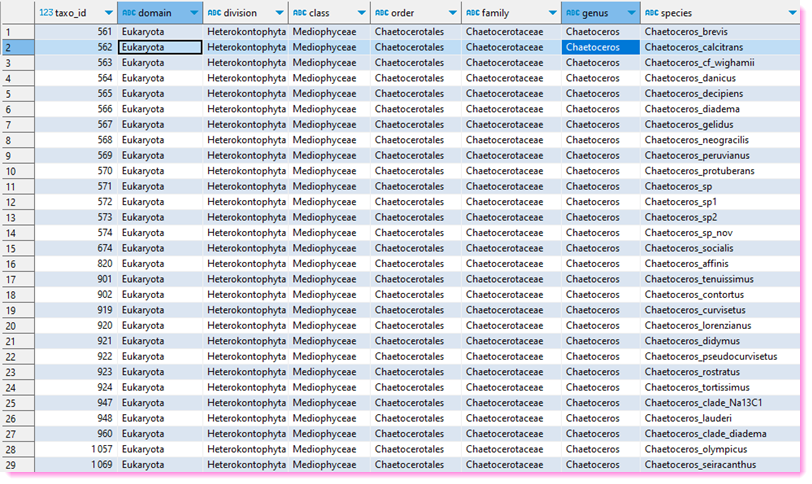Open the domain column filter dropdown arrow
Image resolution: width=812 pixels, height=484 pixels.
192,14
